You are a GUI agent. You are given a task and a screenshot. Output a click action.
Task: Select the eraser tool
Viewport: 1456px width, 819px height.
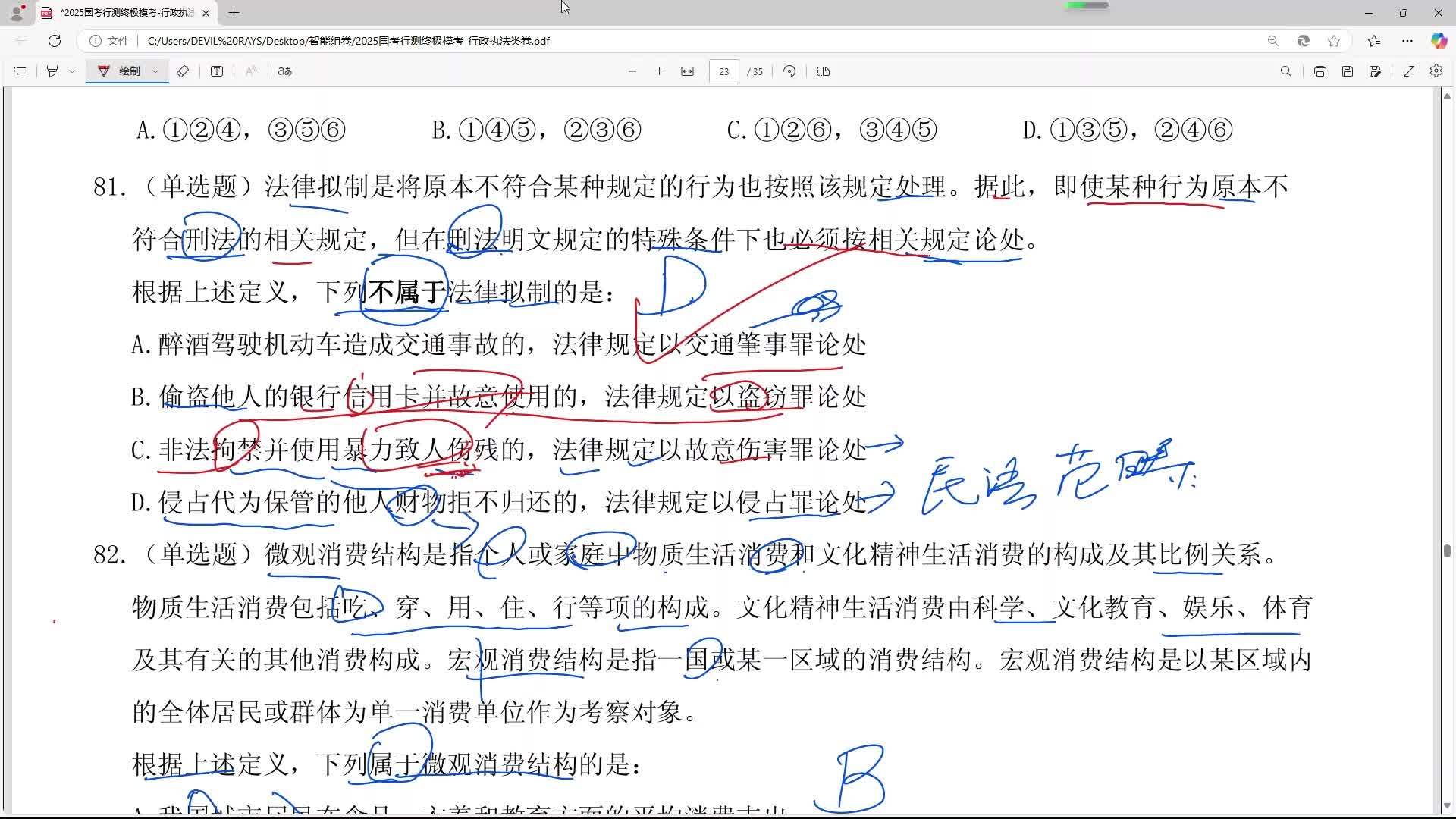182,71
